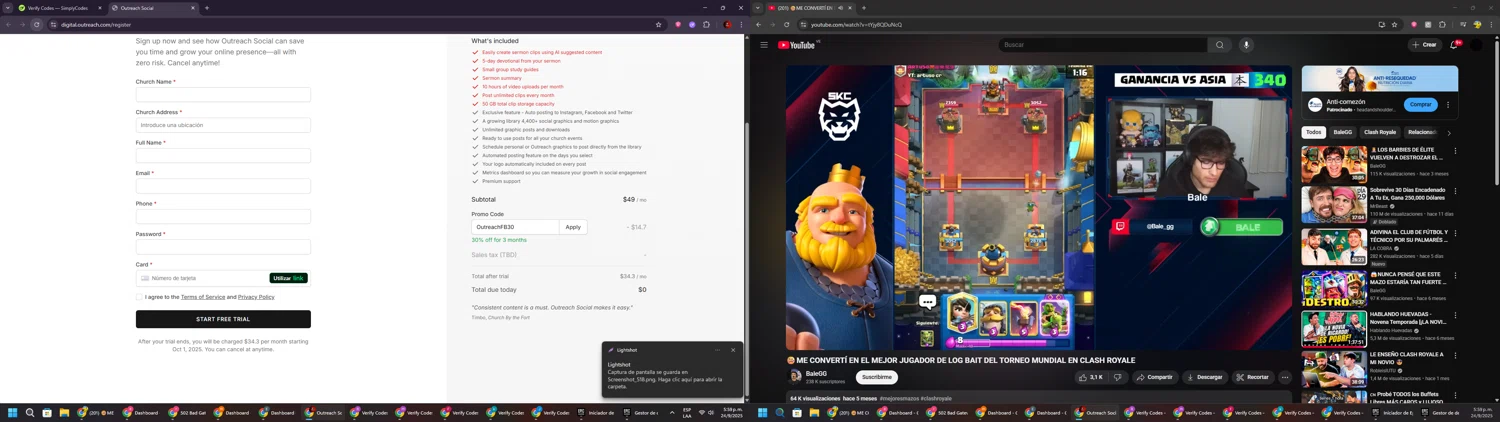Image resolution: width=1500 pixels, height=422 pixels.
Task: Open ADIVINA EL CLUB DE FÚTBOL video thumbnail
Action: coord(1334,246)
